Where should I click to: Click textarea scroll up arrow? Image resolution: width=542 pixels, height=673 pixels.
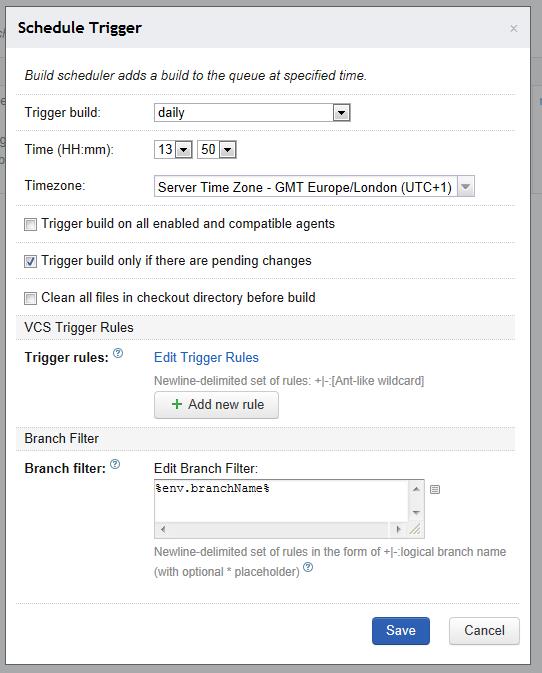click(x=416, y=489)
